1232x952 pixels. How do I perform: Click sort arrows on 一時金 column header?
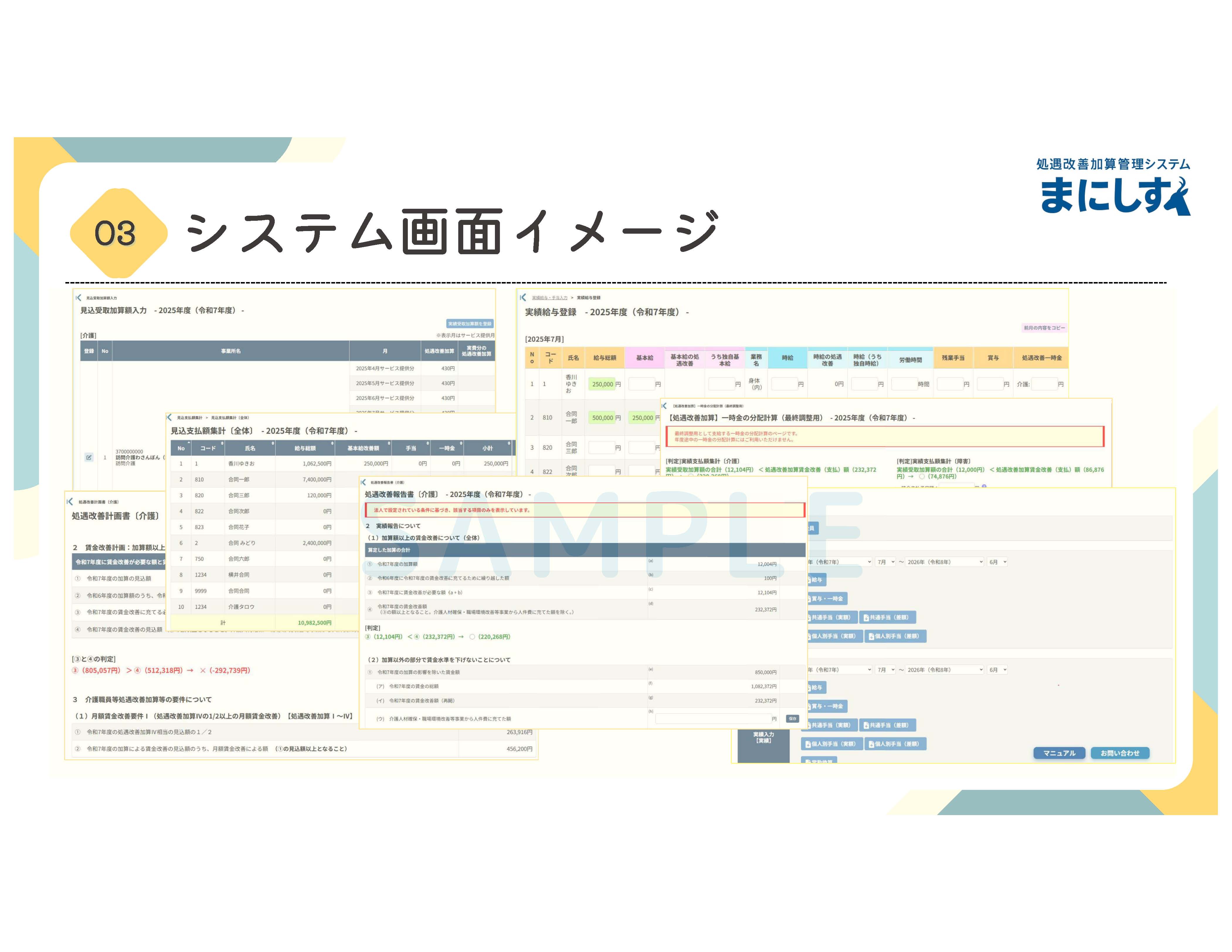(x=461, y=444)
